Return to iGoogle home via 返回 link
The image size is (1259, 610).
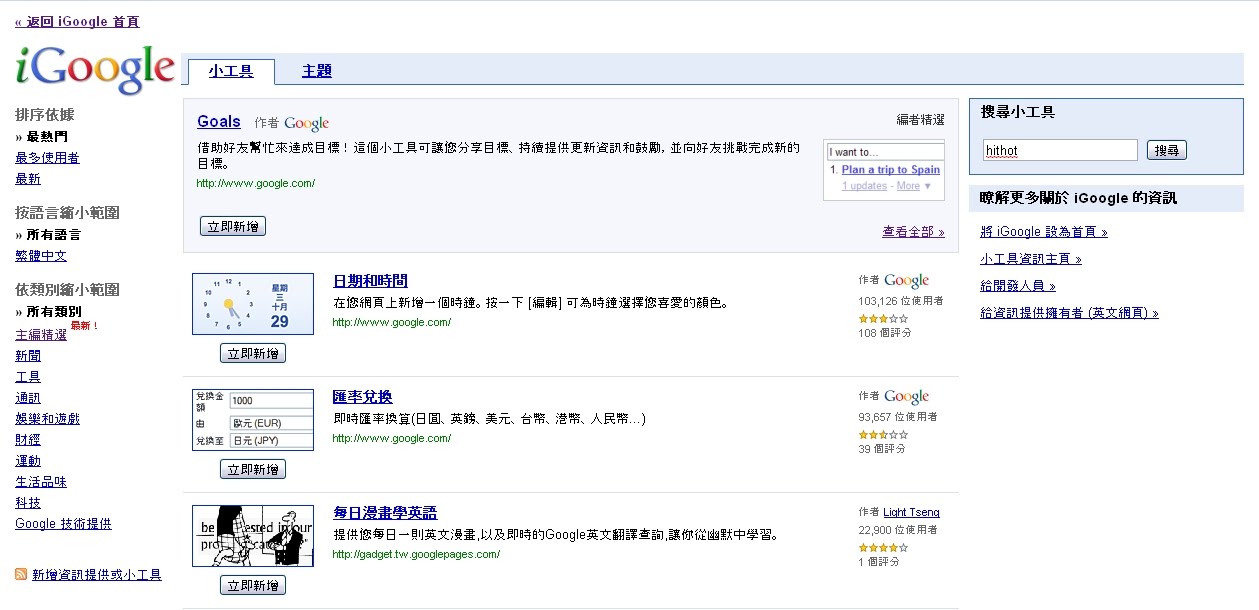point(77,21)
